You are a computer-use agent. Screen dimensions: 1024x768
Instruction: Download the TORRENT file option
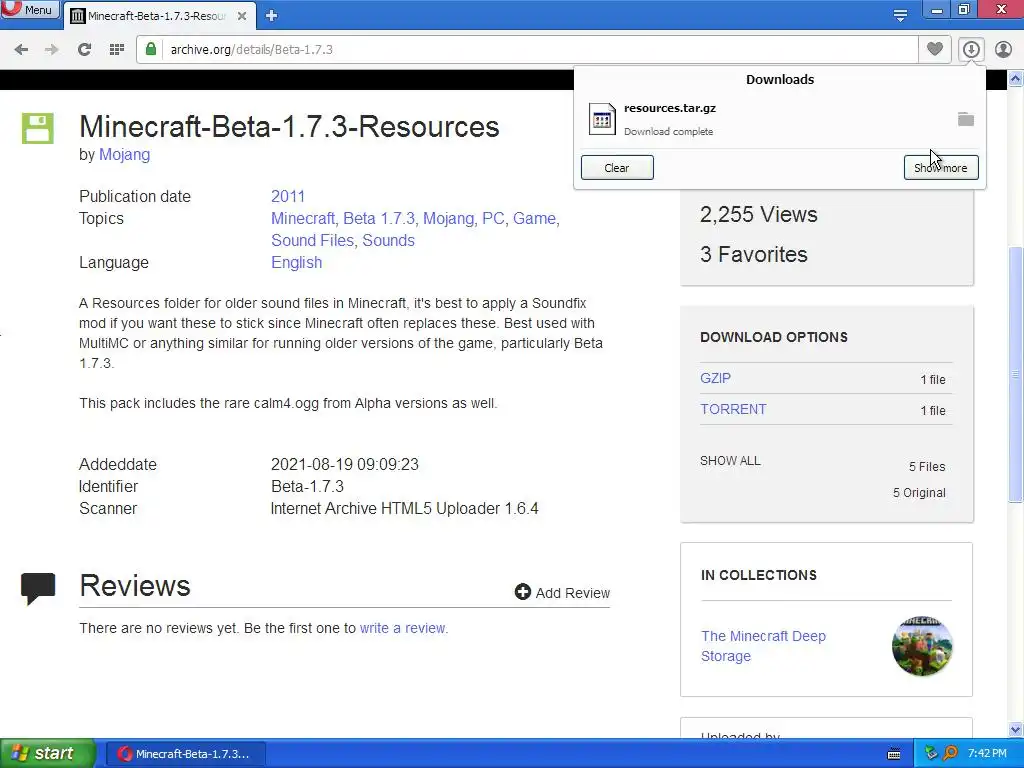click(733, 409)
